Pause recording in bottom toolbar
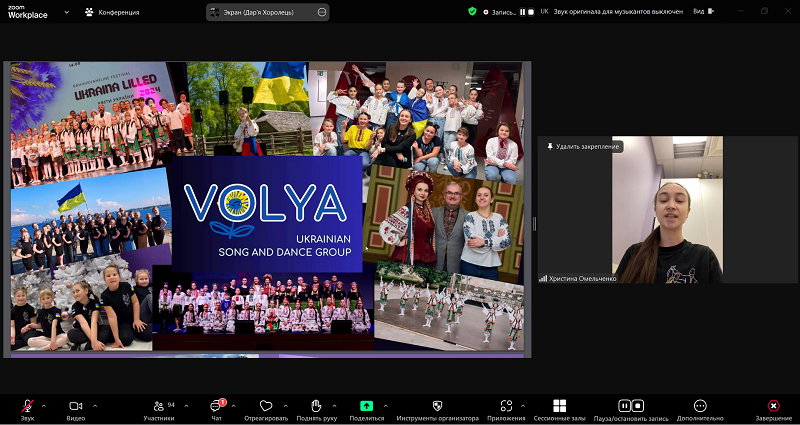 (624, 406)
